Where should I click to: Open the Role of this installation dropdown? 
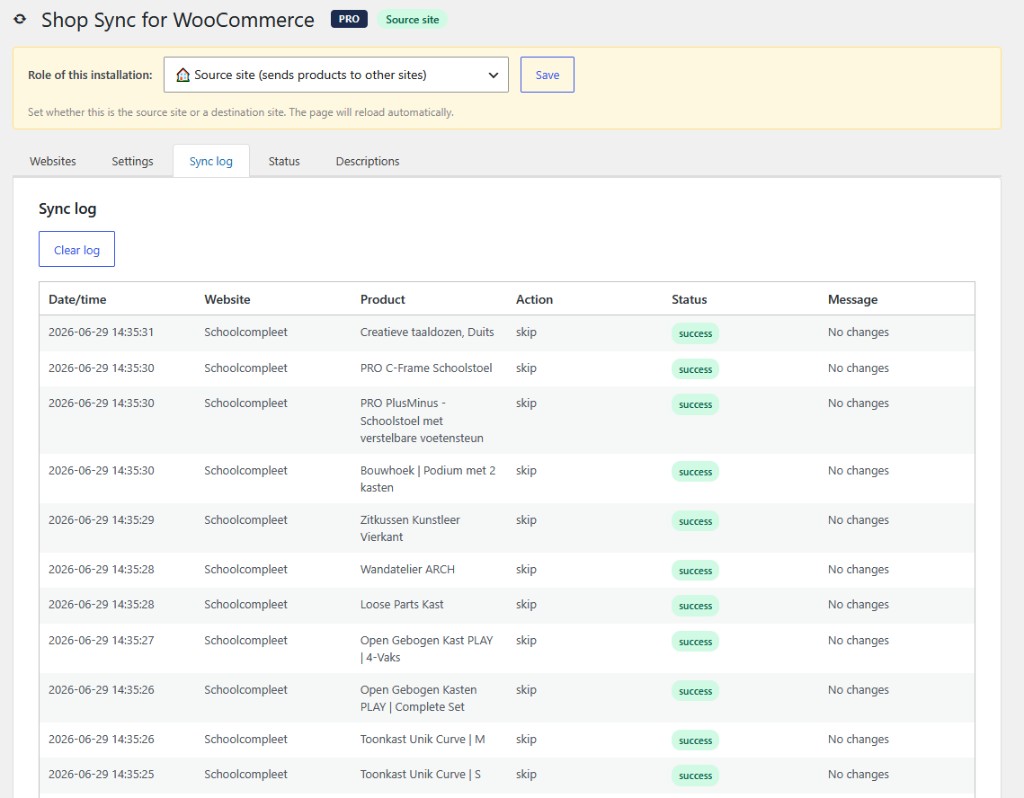336,74
